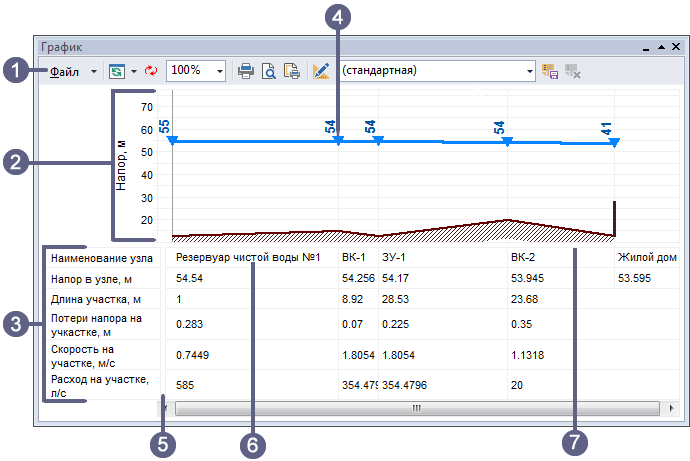Image resolution: width=690 pixels, height=461 pixels.
Task: Click the pressure marker labeled 41
Action: [x=613, y=143]
